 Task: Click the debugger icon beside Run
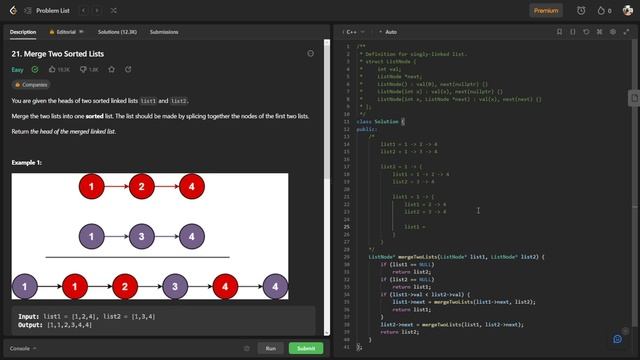coord(247,348)
